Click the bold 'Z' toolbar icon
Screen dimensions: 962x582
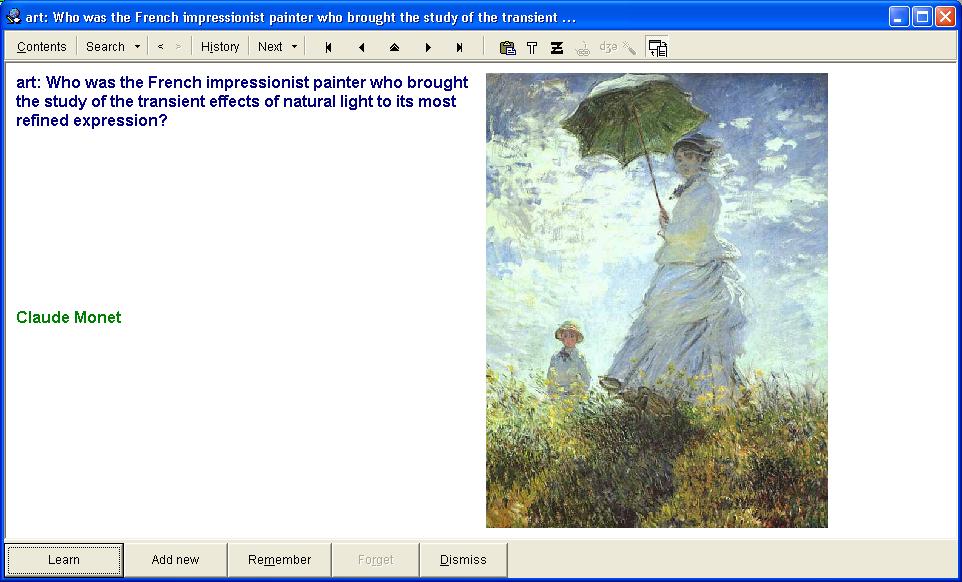coord(556,47)
